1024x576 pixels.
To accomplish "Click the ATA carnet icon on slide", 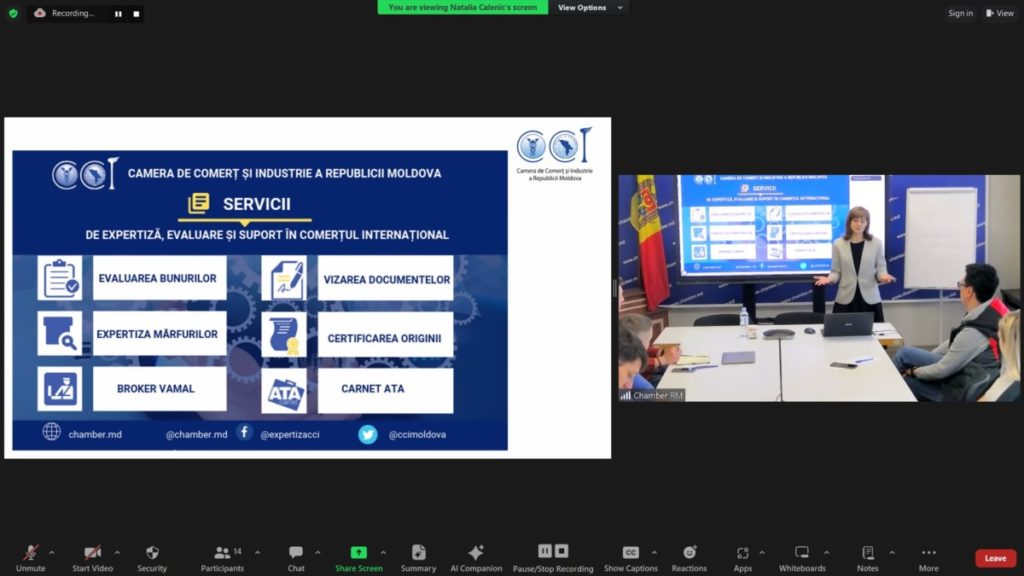I will (284, 392).
